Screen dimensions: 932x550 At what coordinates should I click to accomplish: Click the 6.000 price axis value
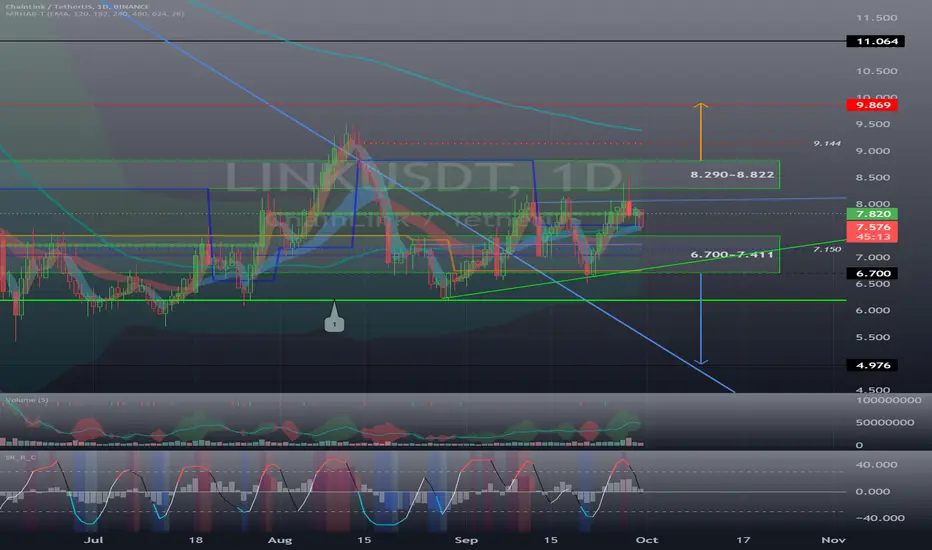(873, 310)
